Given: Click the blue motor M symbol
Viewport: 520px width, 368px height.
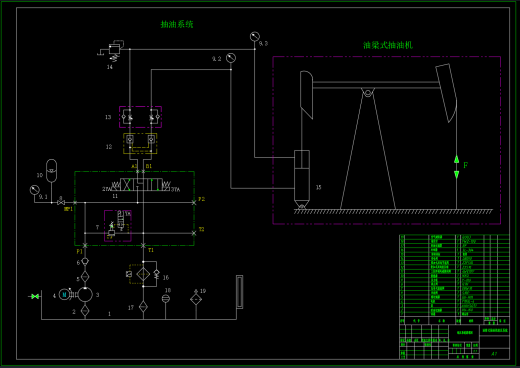Looking at the screenshot, I should tap(64, 294).
